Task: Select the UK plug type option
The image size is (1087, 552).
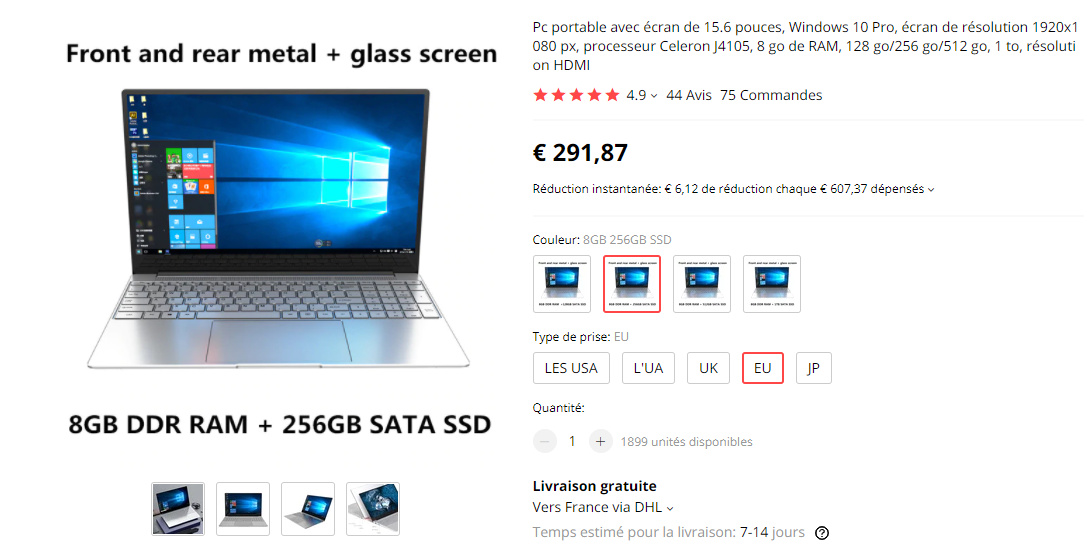Action: (x=708, y=368)
